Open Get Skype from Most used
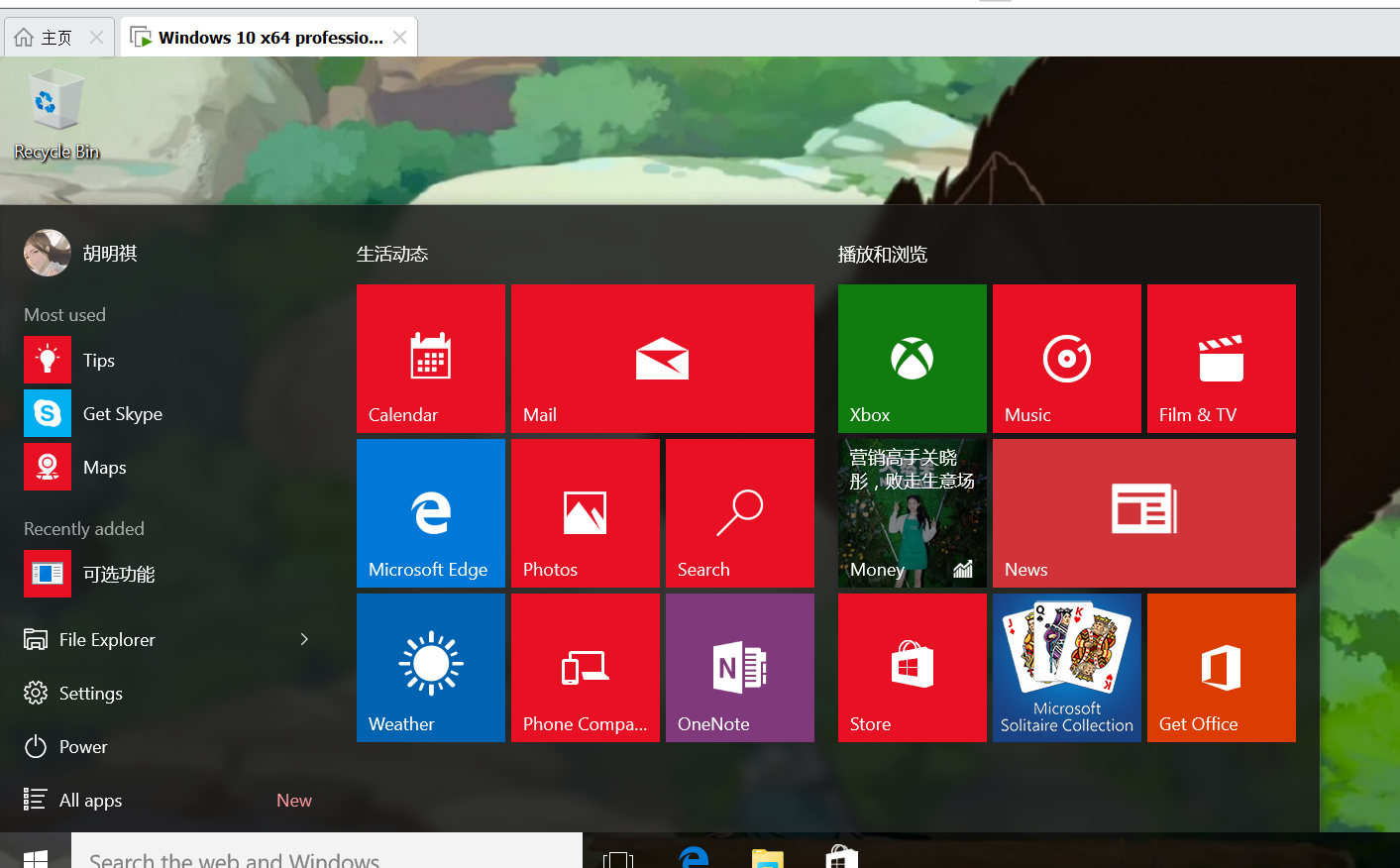The image size is (1400, 868). 168,413
